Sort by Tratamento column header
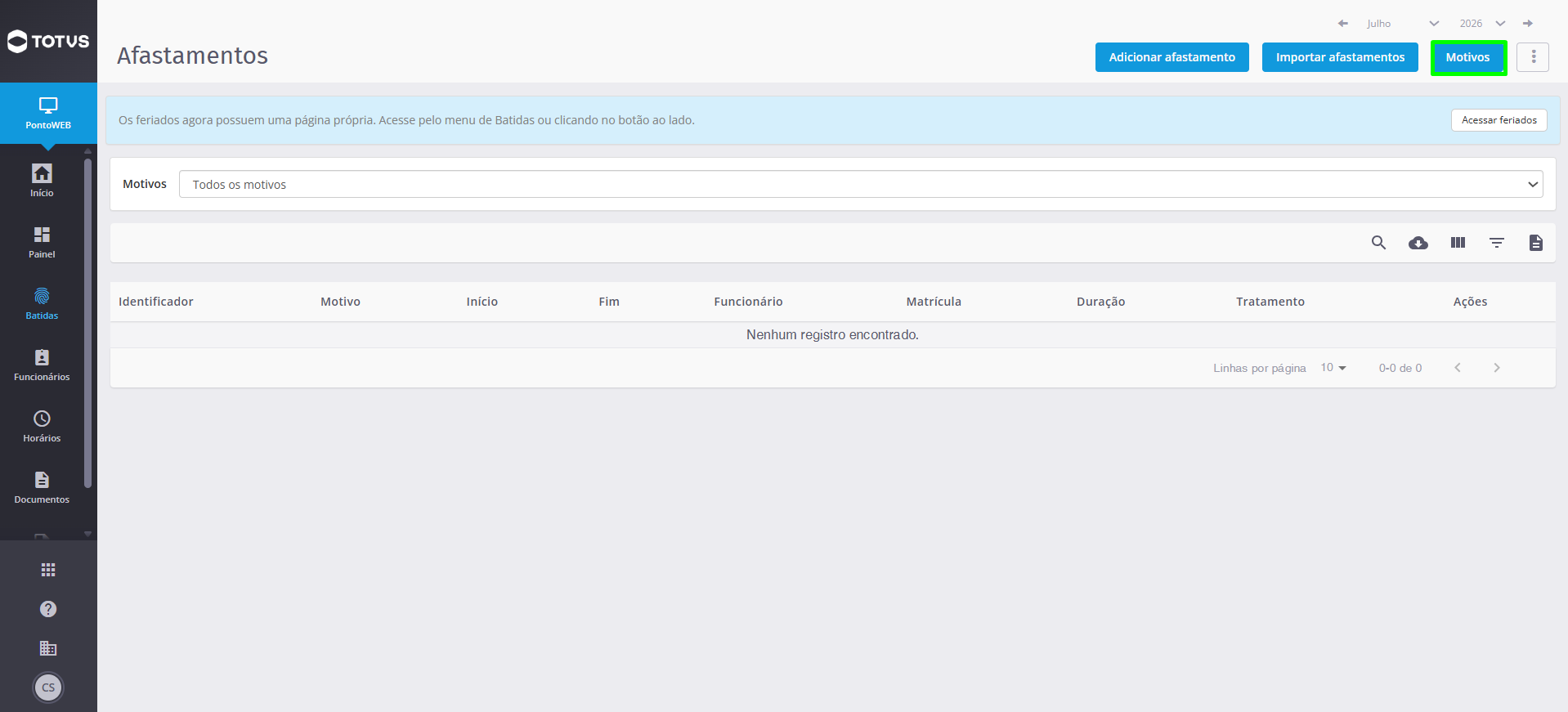 (1270, 302)
